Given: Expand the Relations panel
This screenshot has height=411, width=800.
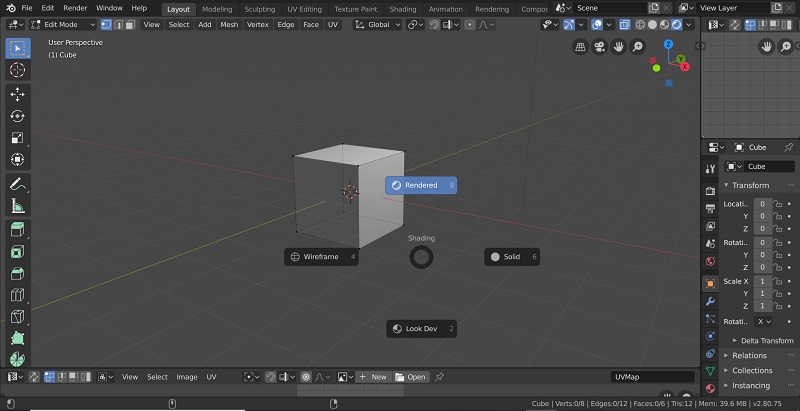Looking at the screenshot, I should (x=749, y=355).
